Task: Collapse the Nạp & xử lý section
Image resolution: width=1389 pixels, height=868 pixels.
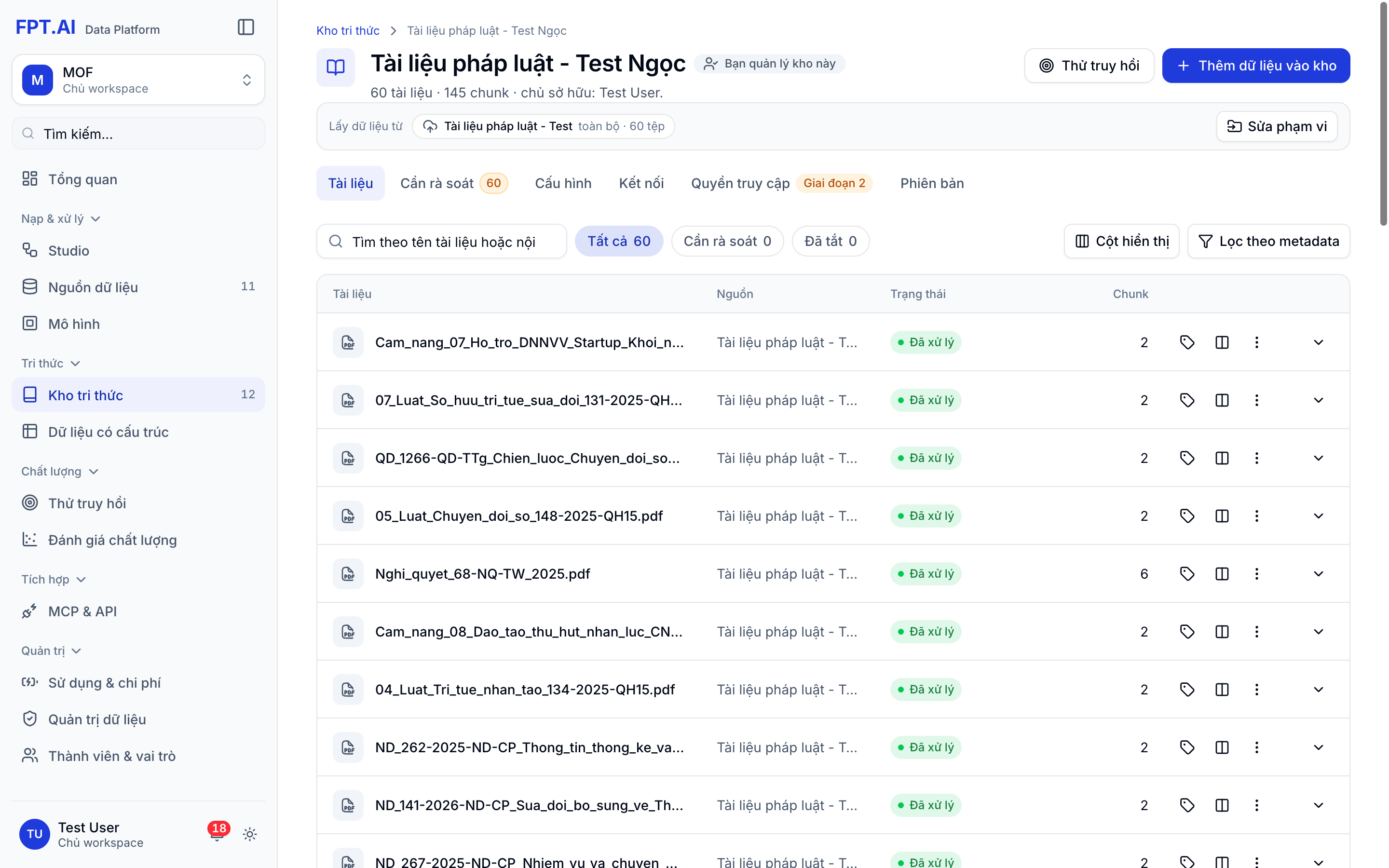Action: pos(61,219)
